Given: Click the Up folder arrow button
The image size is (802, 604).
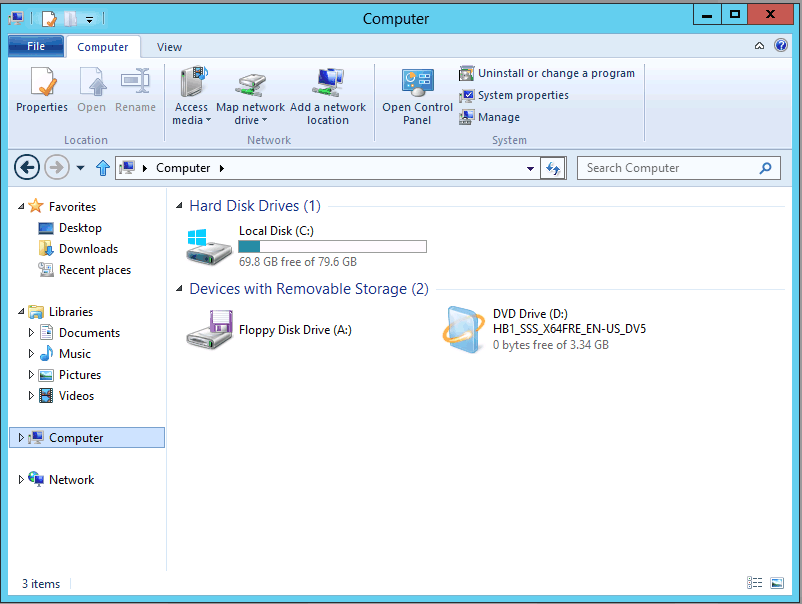Looking at the screenshot, I should (102, 168).
